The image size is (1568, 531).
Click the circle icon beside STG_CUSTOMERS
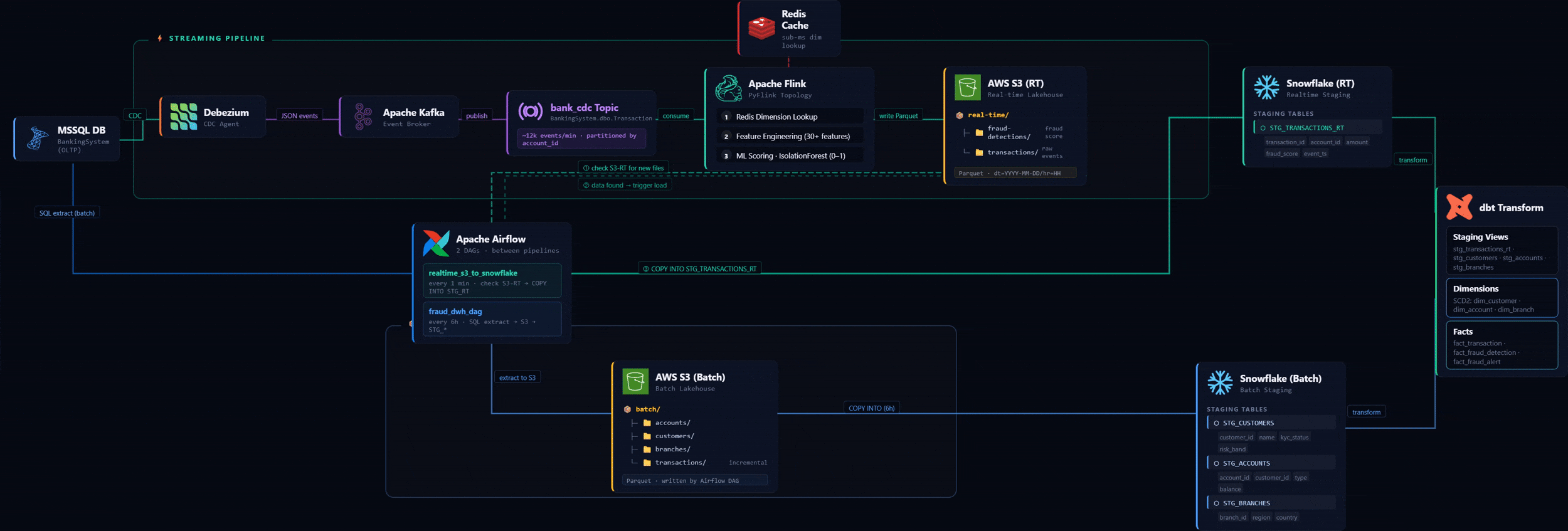coord(1216,423)
